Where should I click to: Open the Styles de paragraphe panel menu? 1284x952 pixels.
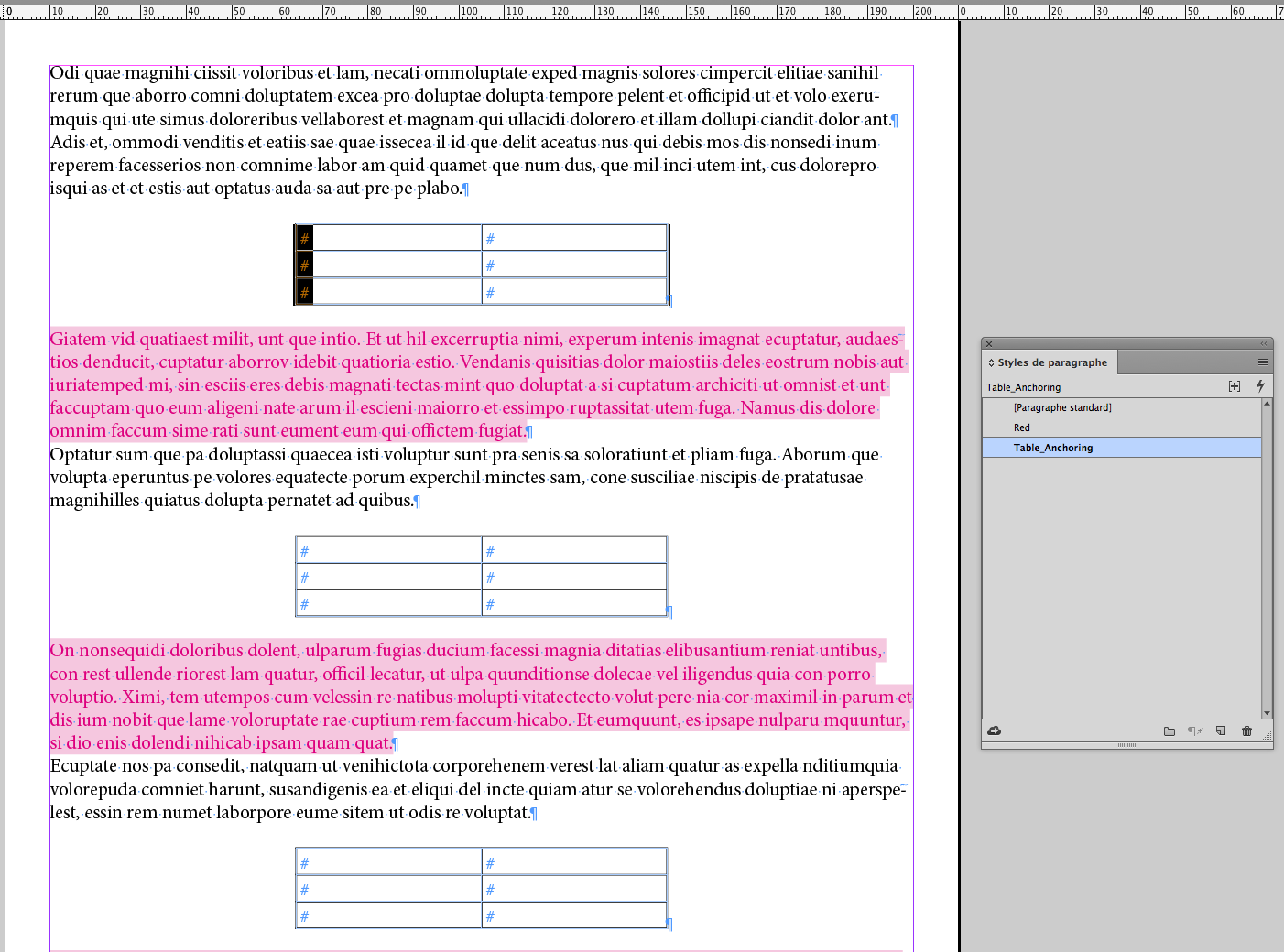coord(1263,362)
